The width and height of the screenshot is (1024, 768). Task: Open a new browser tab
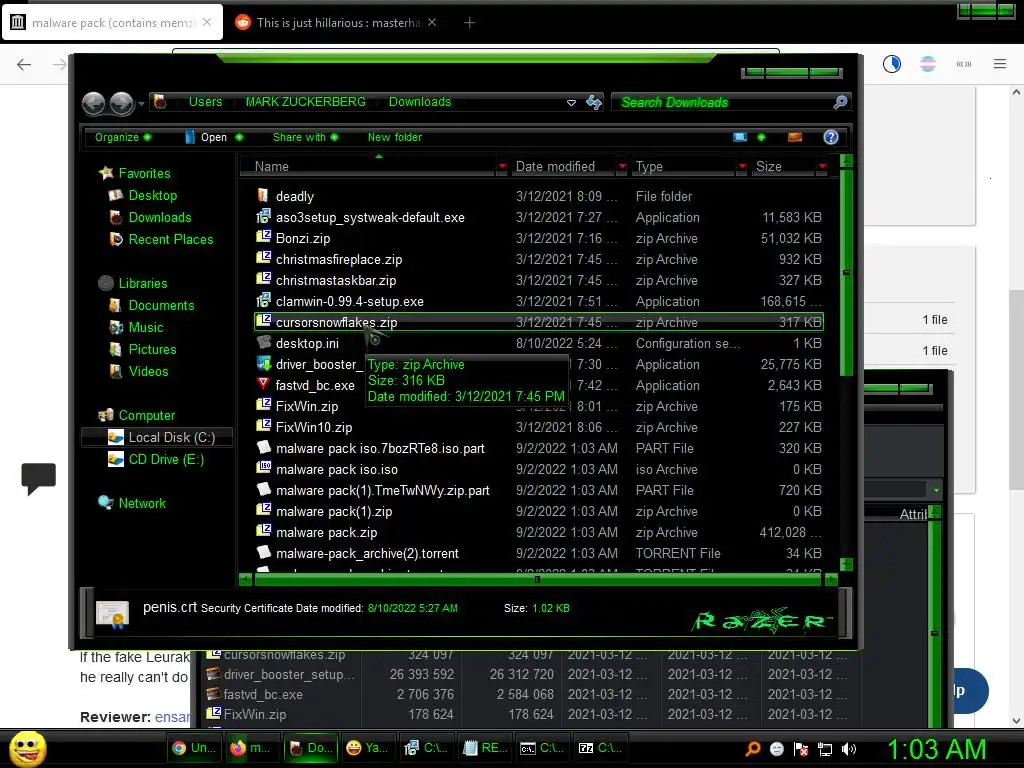470,23
